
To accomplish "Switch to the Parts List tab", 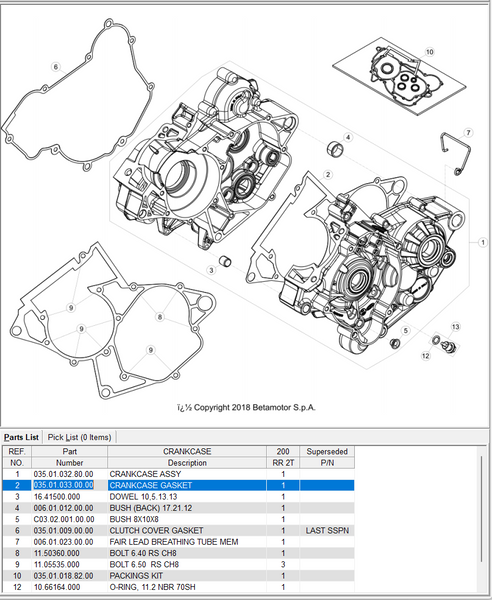I will coord(21,437).
